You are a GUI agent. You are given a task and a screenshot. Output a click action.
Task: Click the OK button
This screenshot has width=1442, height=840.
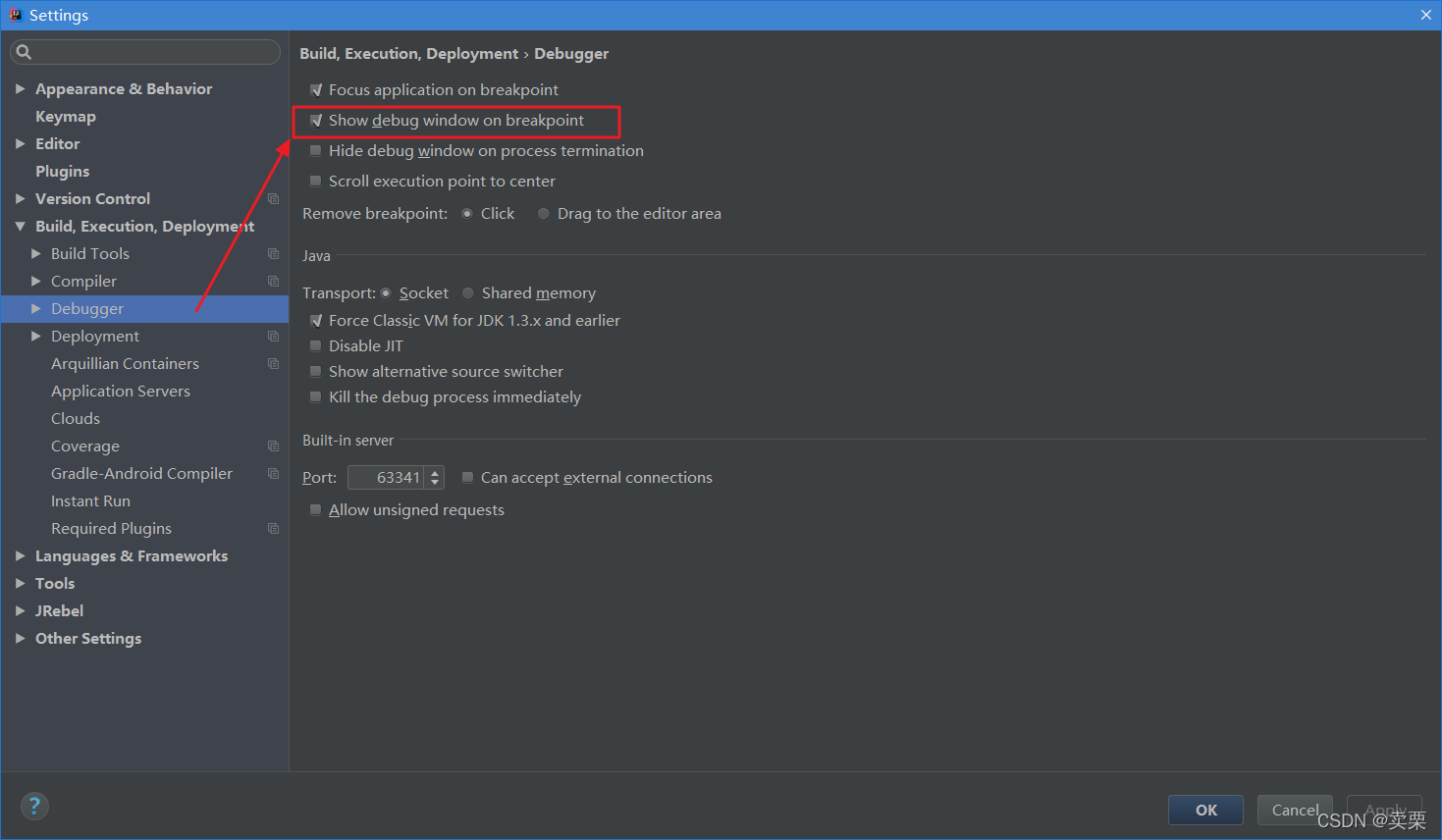[1205, 811]
